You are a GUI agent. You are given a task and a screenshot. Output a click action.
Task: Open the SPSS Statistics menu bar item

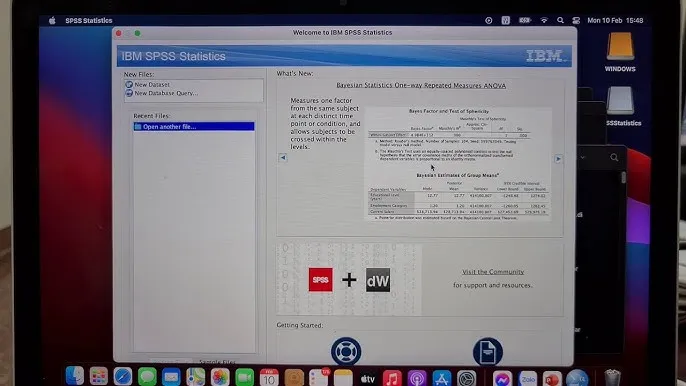[x=89, y=21]
